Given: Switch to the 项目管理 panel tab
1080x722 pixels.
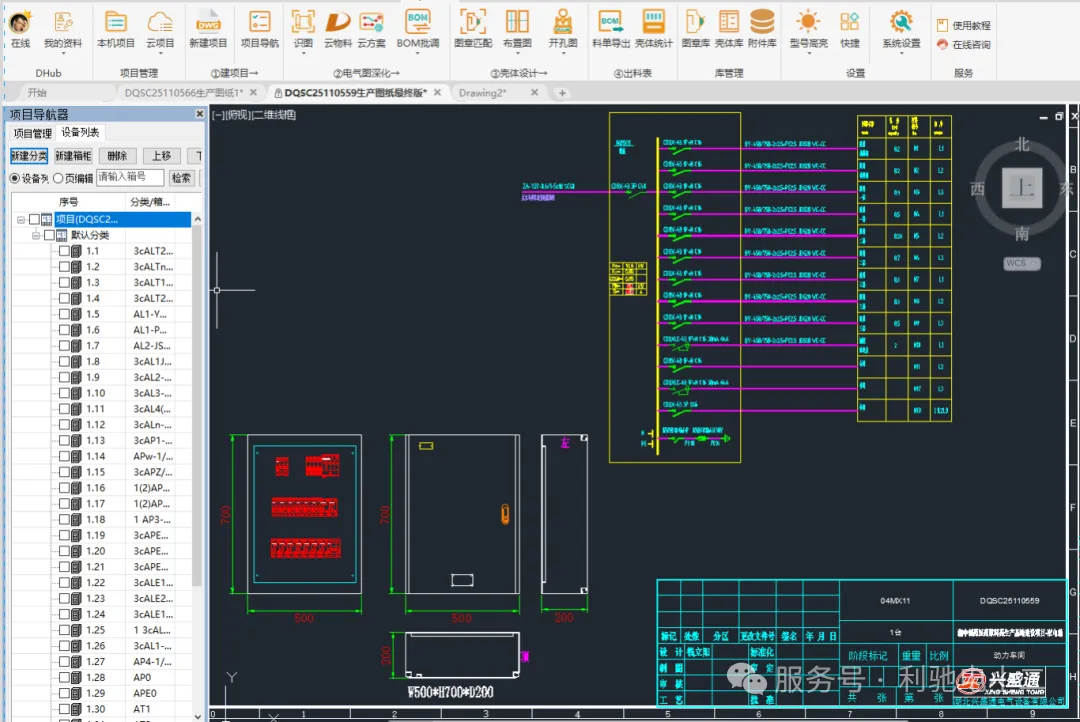Looking at the screenshot, I should (x=32, y=133).
